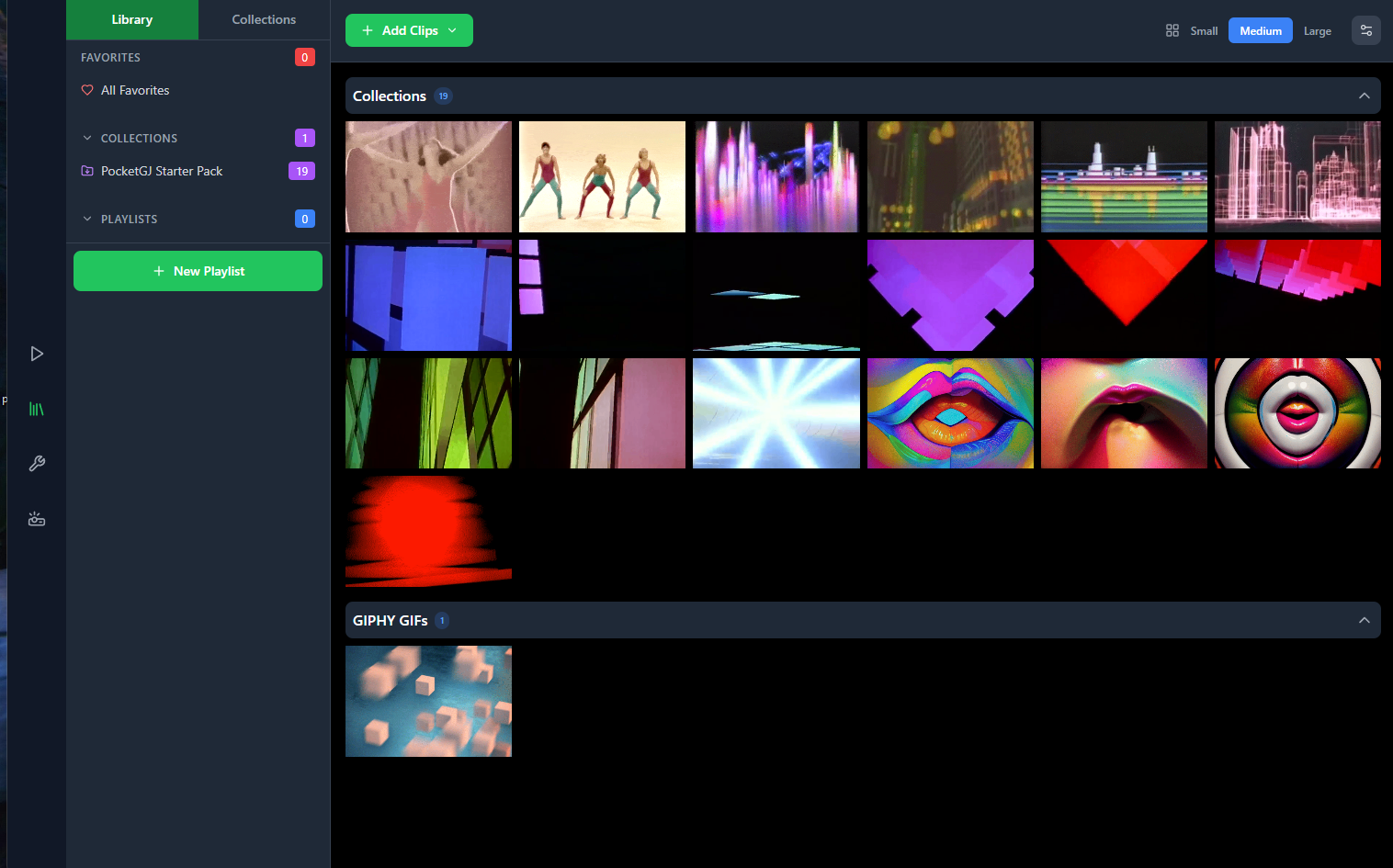The image size is (1393, 868).
Task: Collapse the PLAYLISTS sidebar group
Action: pos(87,219)
